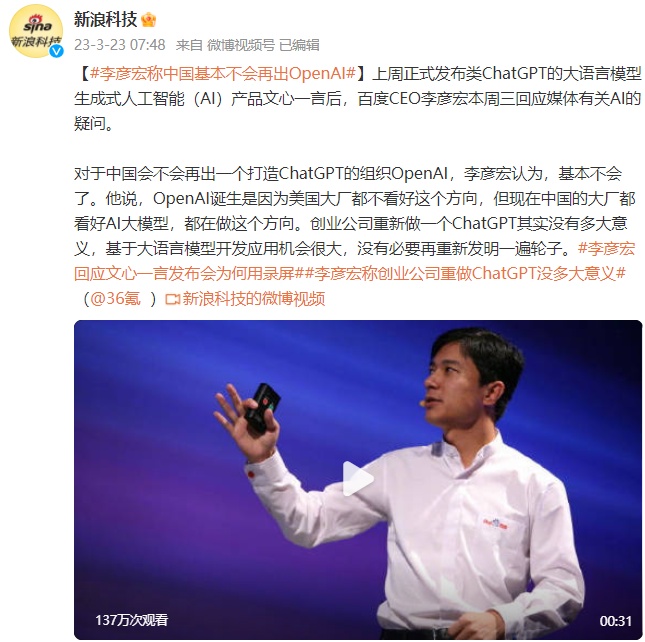Open 新浪科技的微博视频 link
645x642 pixels.
pyautogui.click(x=253, y=299)
